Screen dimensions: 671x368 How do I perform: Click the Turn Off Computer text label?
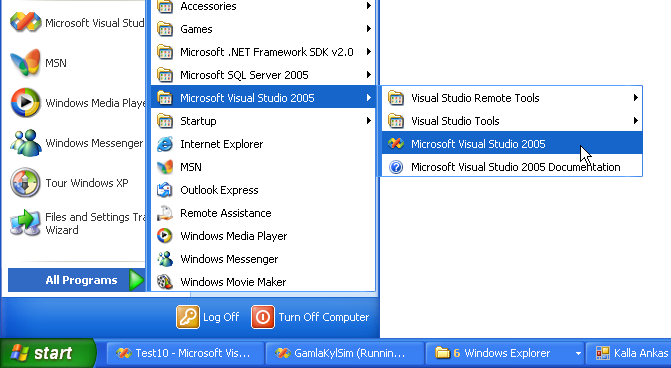click(324, 317)
